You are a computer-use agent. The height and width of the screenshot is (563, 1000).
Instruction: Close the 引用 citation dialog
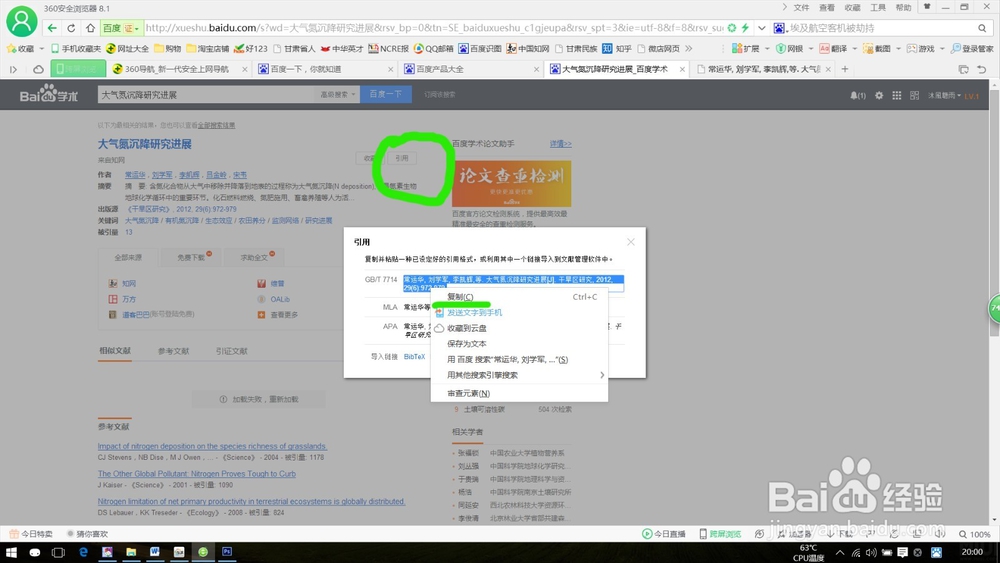631,242
